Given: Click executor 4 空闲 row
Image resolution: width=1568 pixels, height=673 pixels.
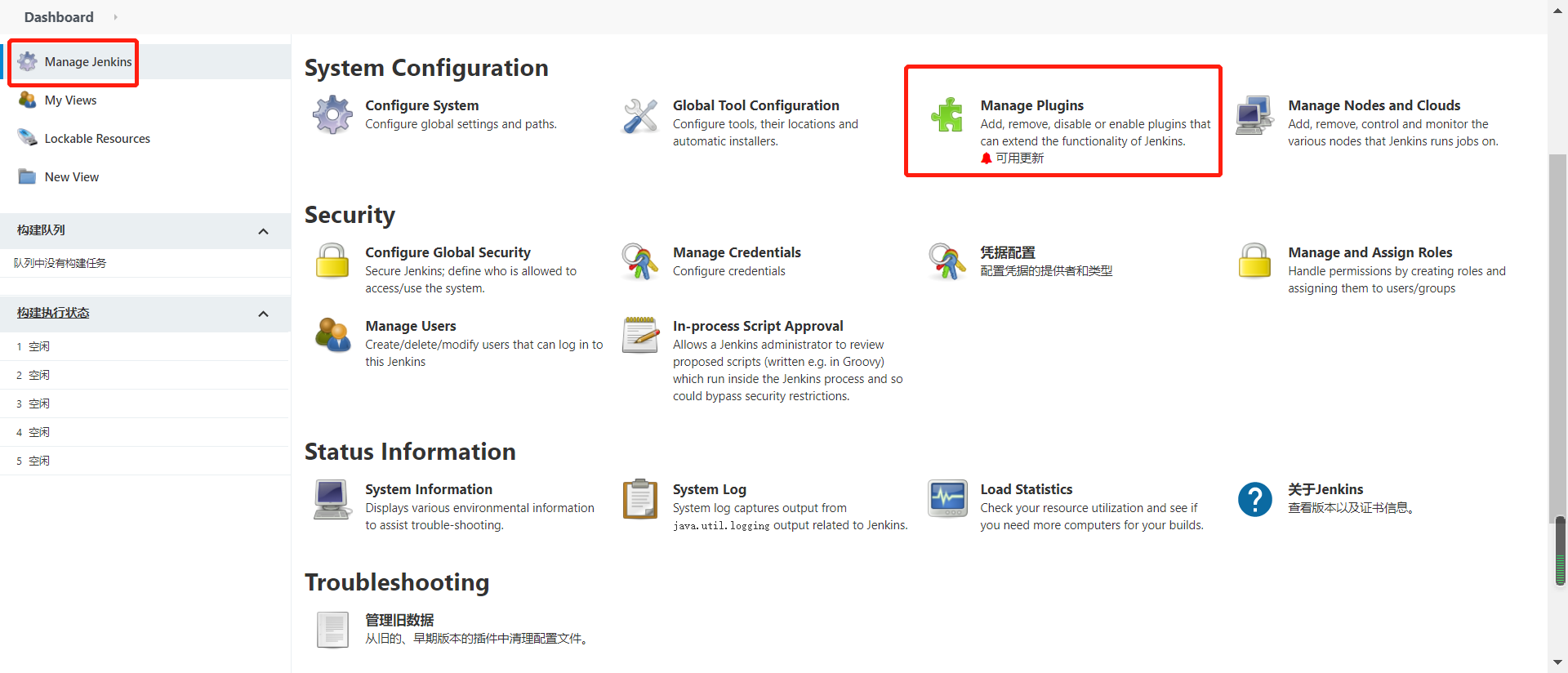Looking at the screenshot, I should click(x=145, y=432).
